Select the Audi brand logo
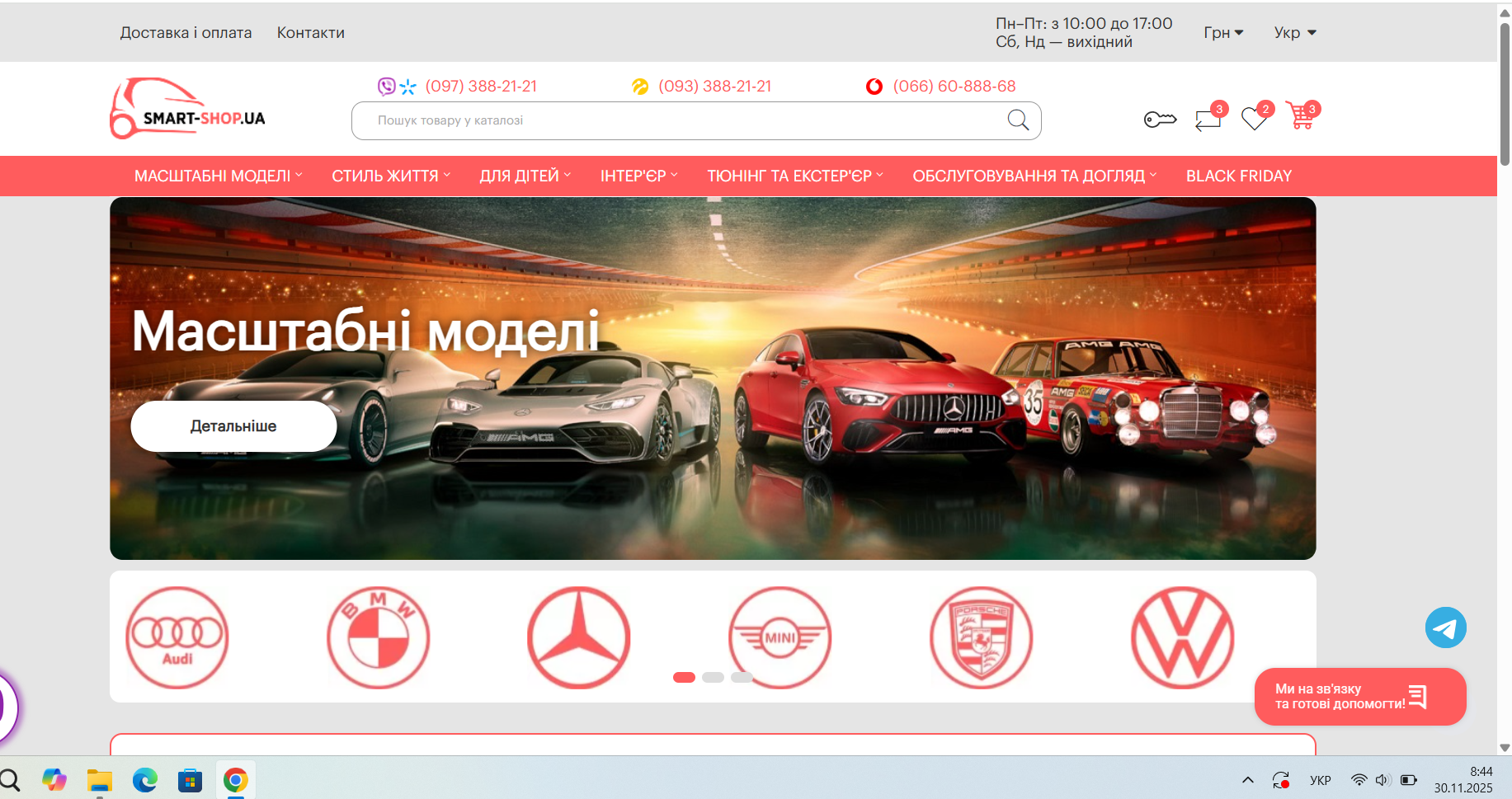 (x=177, y=637)
